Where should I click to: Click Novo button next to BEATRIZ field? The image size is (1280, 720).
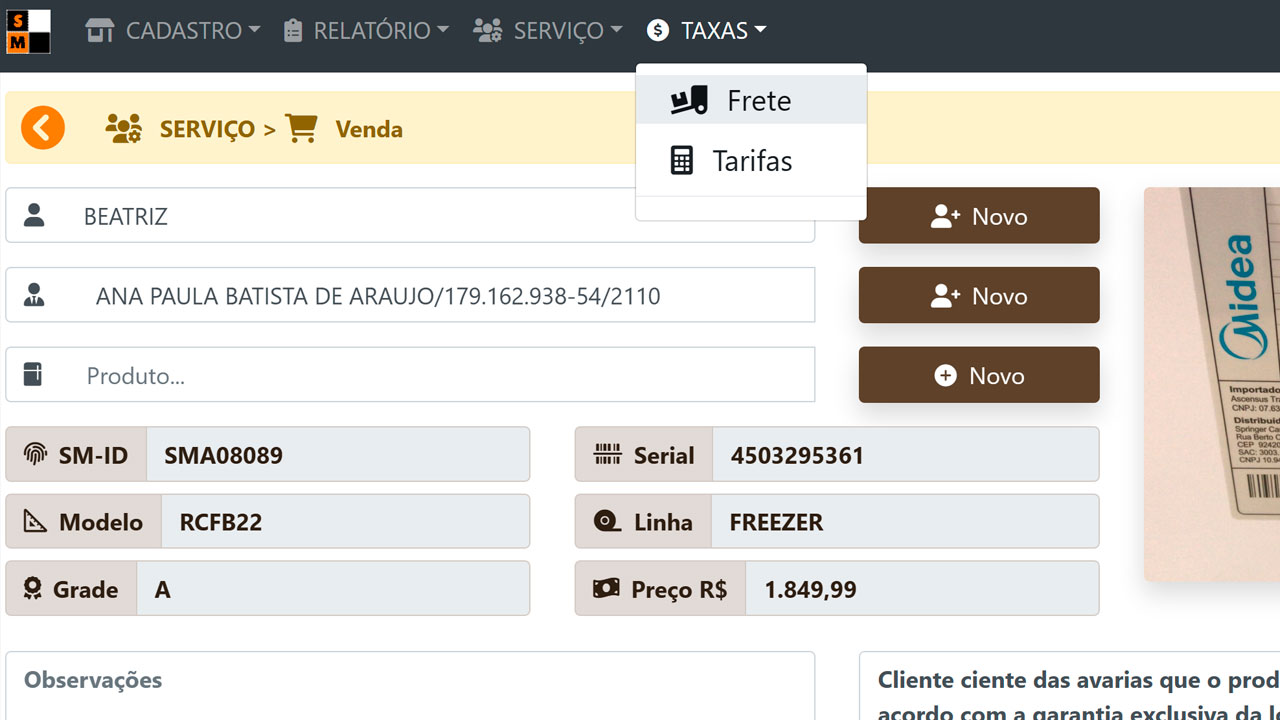(979, 216)
